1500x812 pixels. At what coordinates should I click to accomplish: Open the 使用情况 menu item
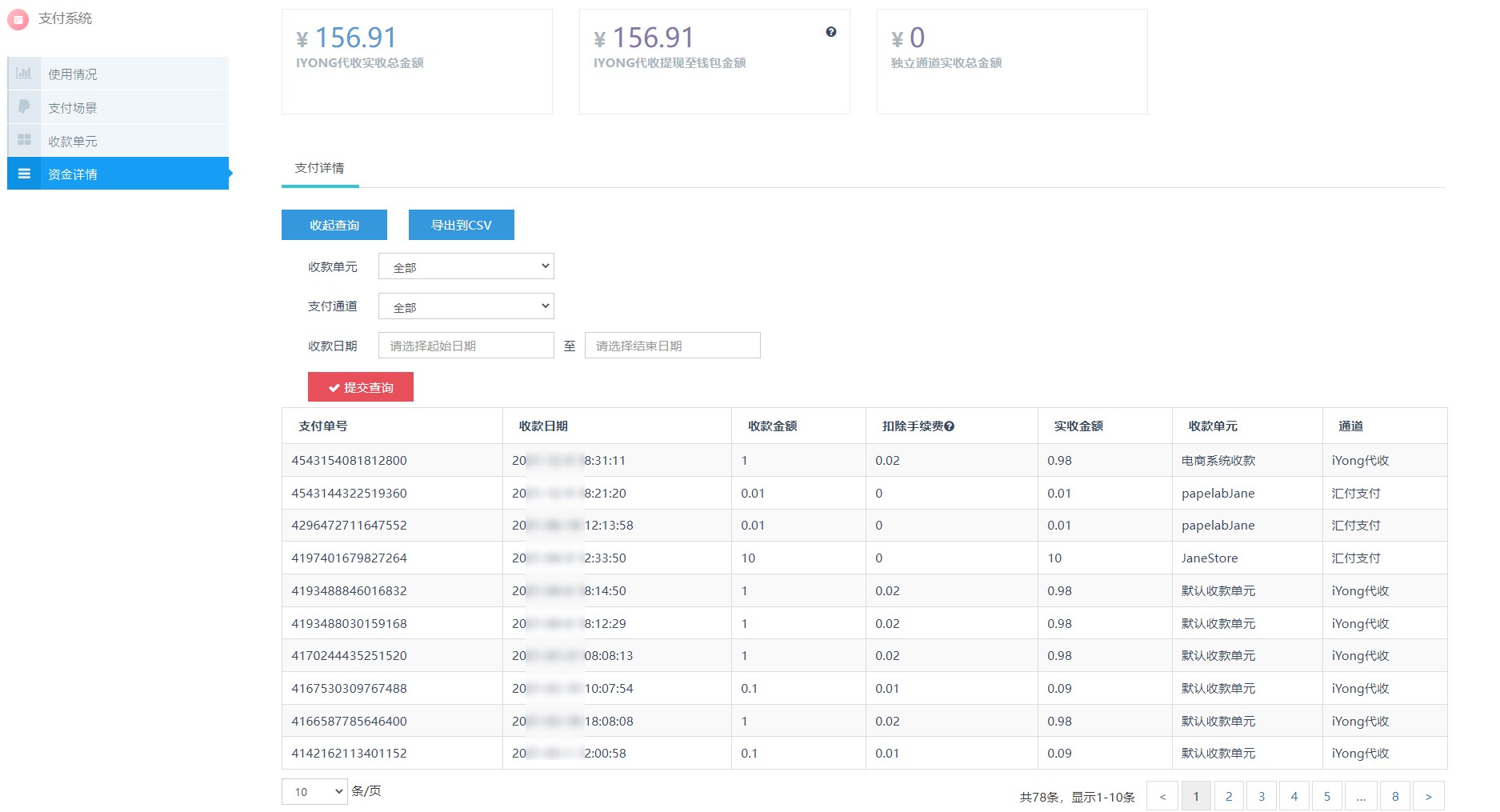click(x=118, y=74)
